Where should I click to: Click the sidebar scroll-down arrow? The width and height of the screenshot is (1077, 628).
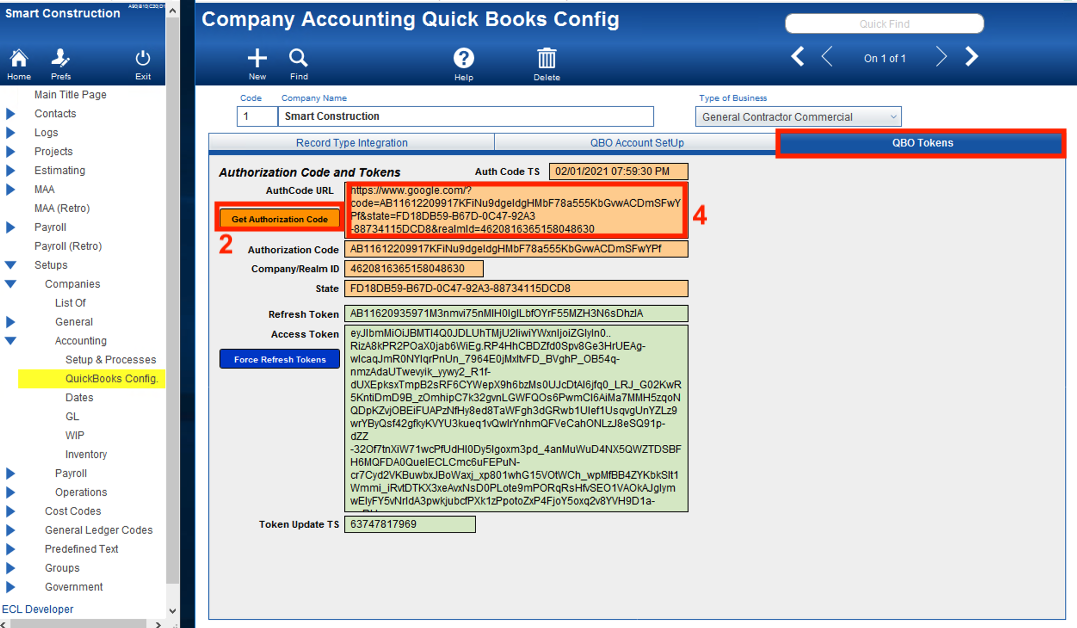click(x=172, y=610)
